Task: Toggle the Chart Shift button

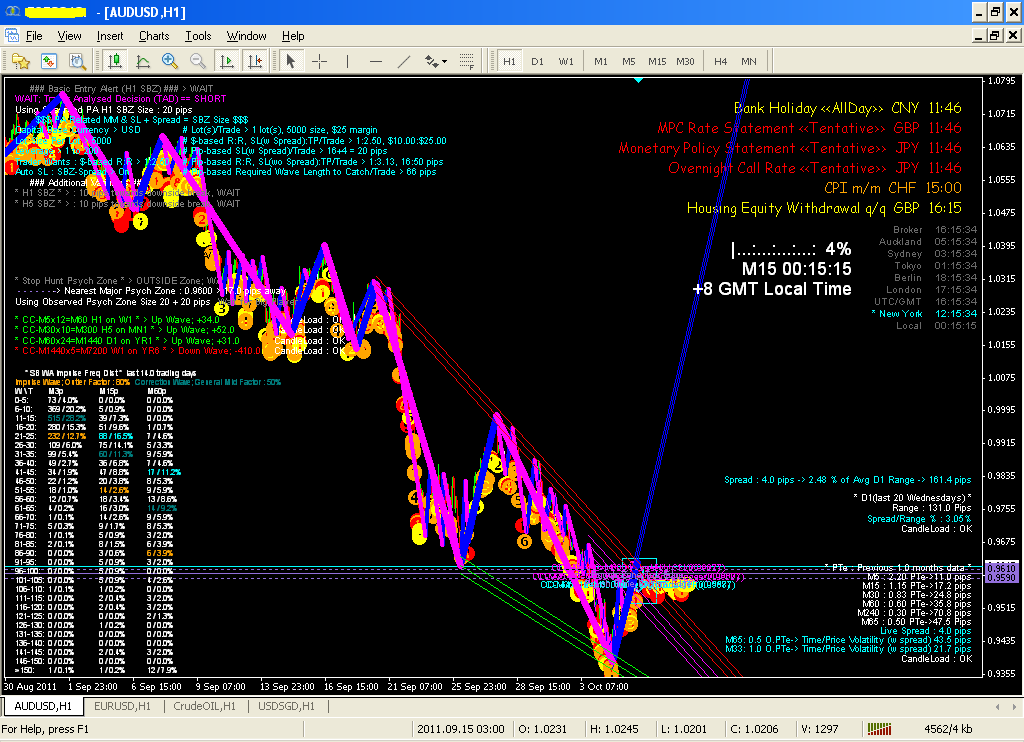Action: [255, 61]
